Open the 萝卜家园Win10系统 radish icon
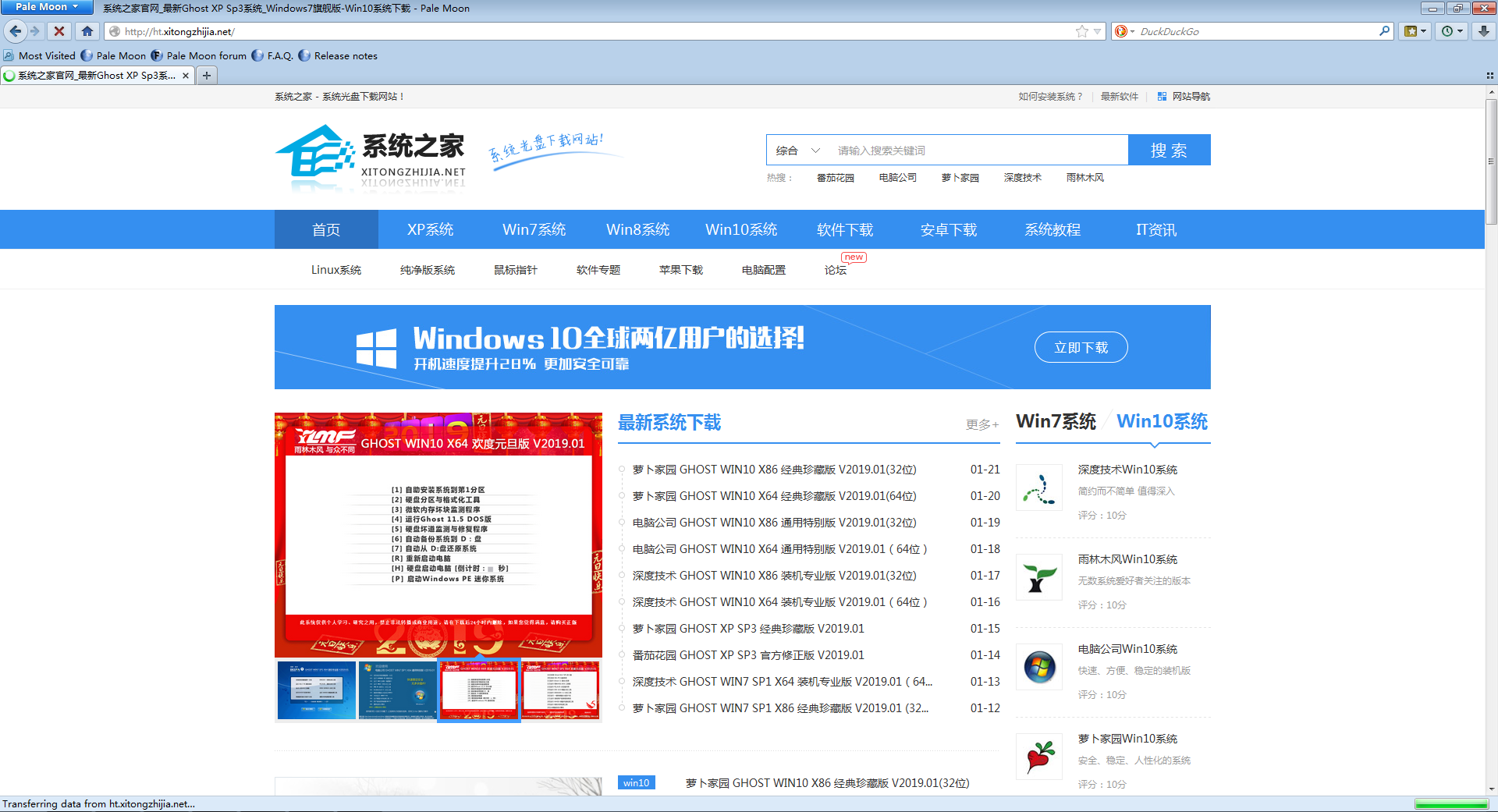The height and width of the screenshot is (812, 1498). [x=1039, y=757]
